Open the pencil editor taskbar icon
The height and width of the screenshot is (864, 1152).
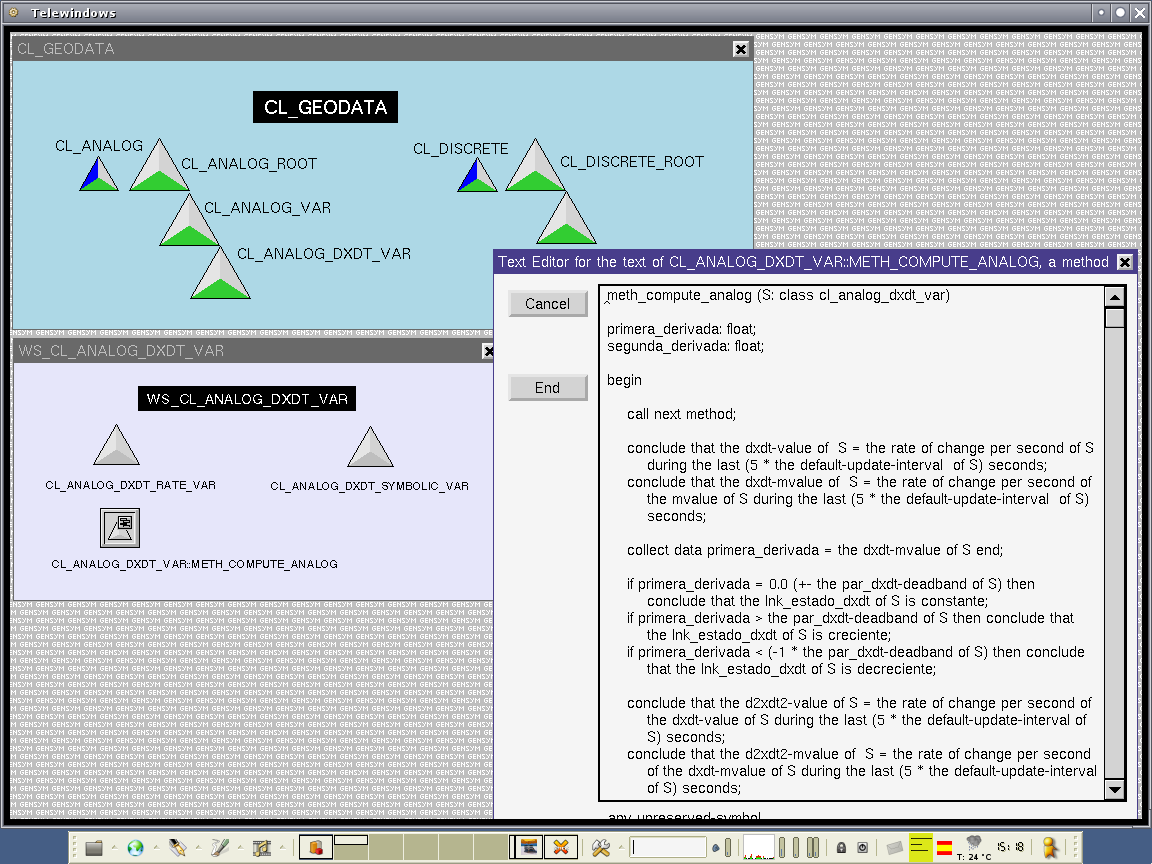click(220, 848)
